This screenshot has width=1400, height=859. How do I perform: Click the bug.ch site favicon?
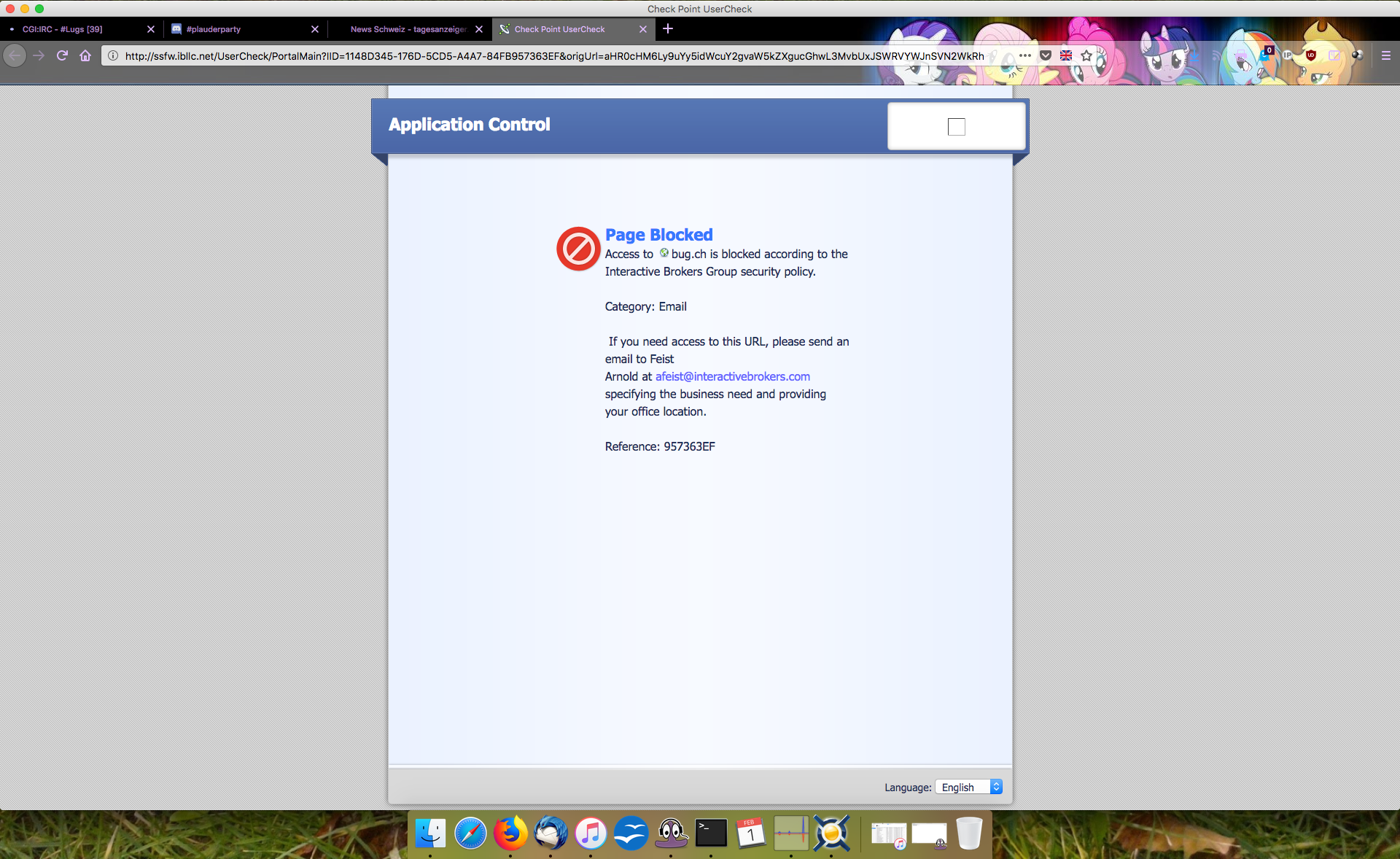(x=664, y=253)
